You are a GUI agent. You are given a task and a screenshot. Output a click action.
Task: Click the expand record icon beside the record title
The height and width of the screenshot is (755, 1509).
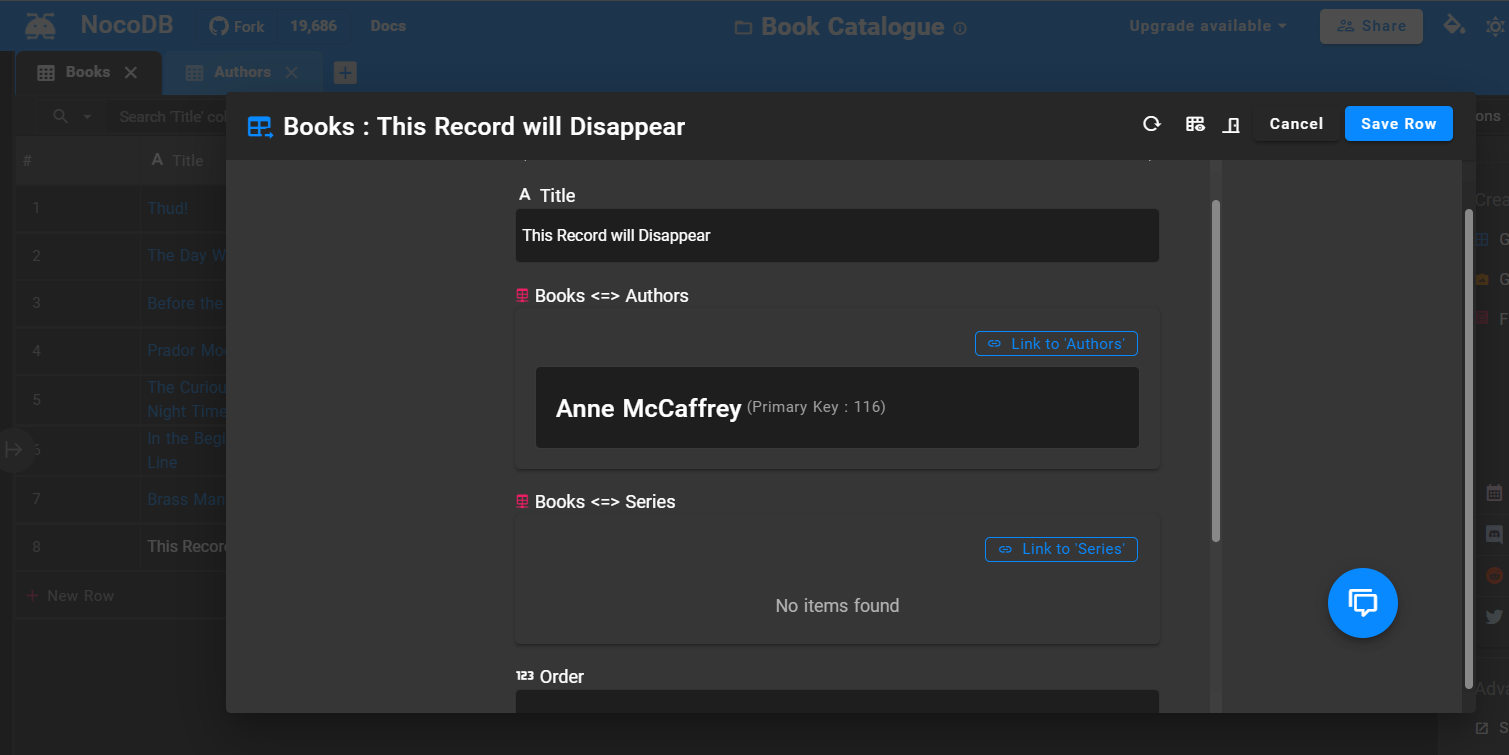click(x=259, y=126)
